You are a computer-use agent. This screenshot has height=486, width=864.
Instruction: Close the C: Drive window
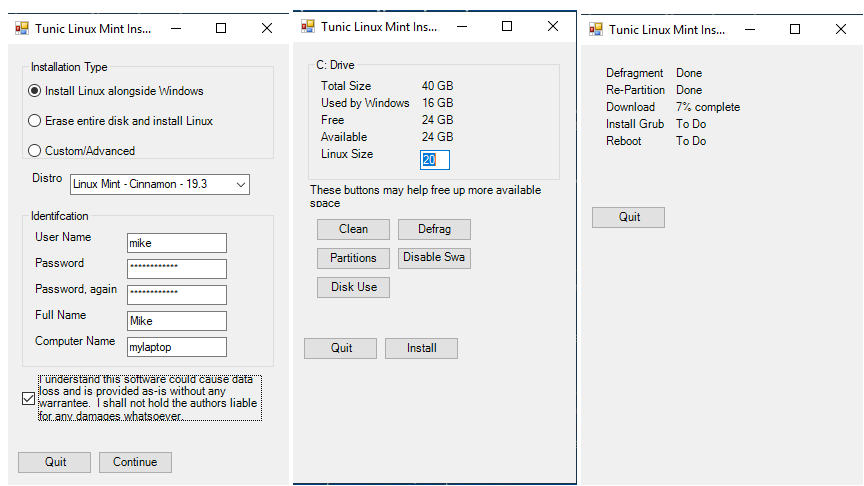tap(553, 26)
